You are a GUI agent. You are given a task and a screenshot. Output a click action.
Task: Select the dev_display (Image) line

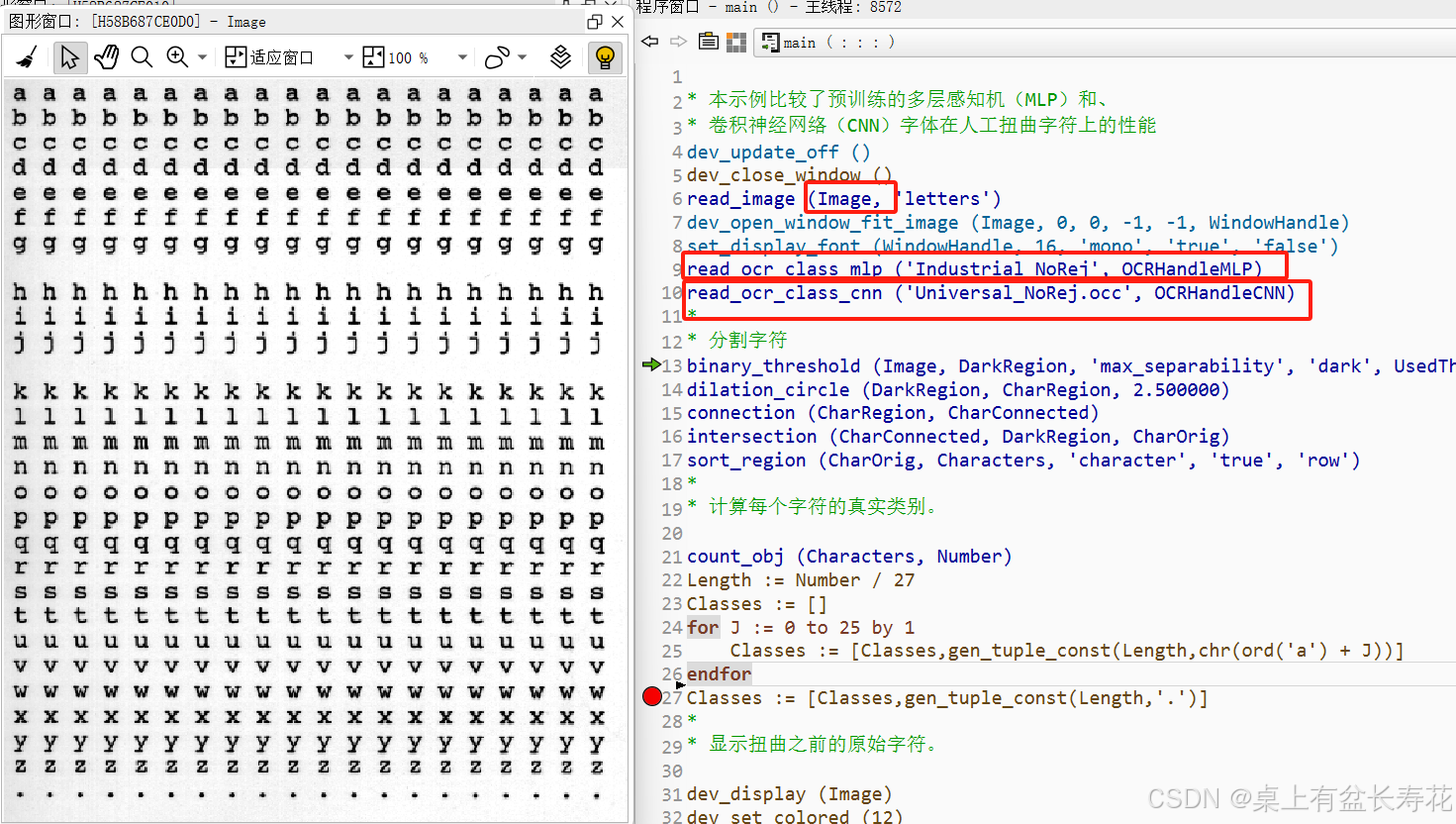(789, 794)
